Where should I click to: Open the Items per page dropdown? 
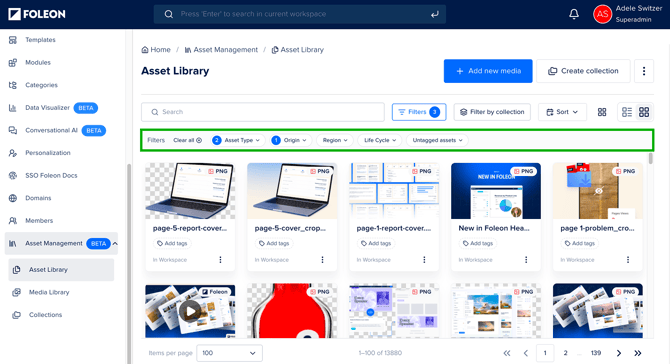coord(229,353)
